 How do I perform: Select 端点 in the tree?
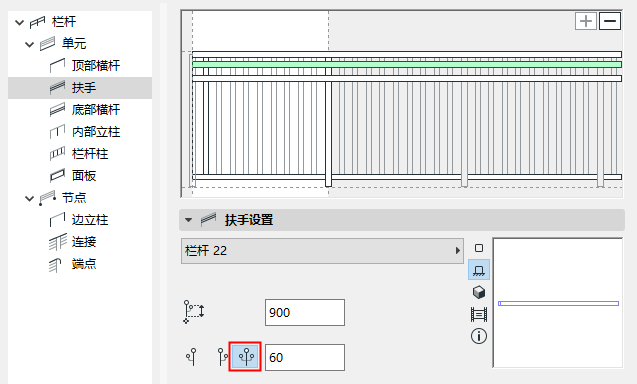pos(84,264)
